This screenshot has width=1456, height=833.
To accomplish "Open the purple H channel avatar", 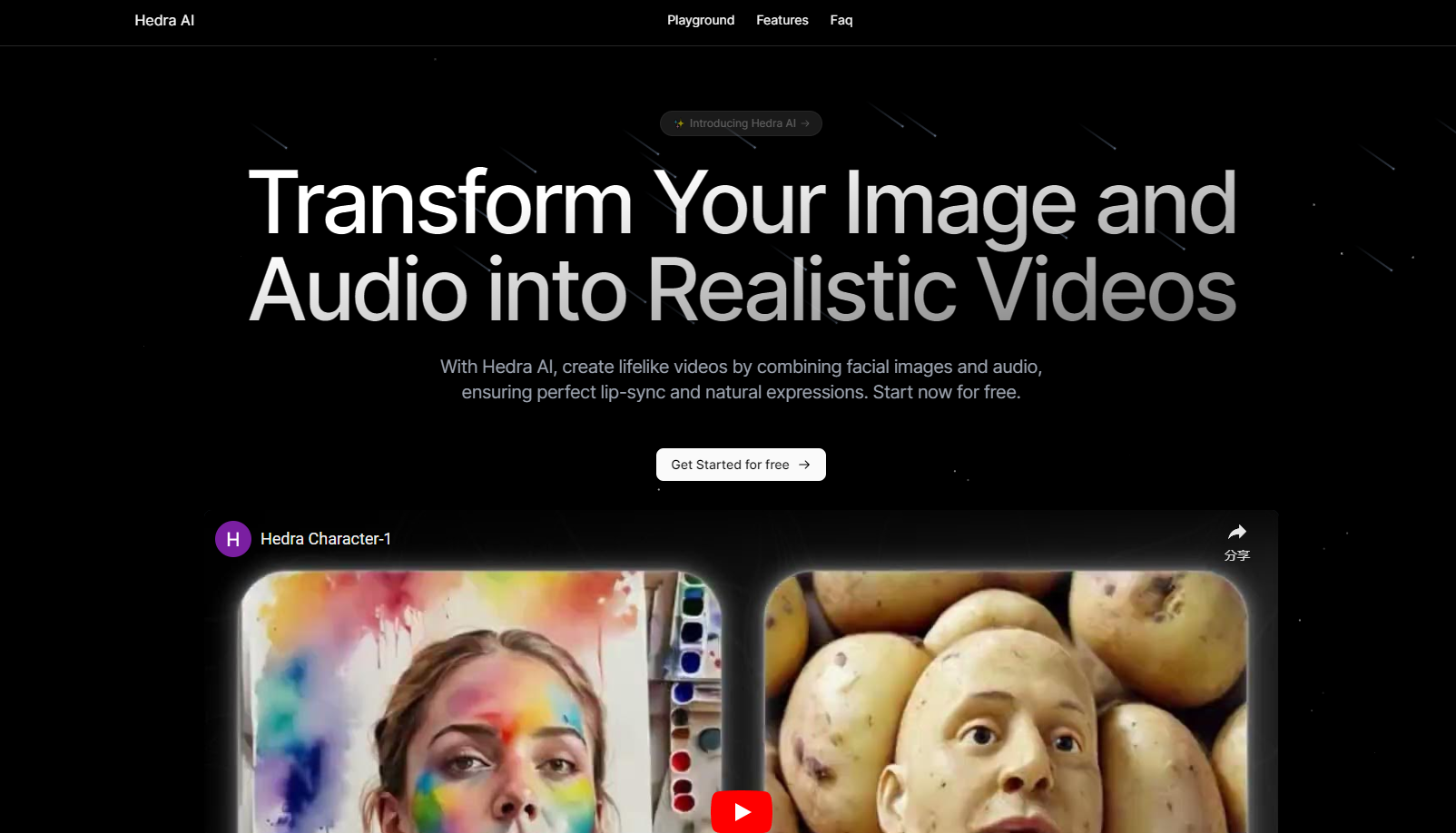I will tap(233, 539).
